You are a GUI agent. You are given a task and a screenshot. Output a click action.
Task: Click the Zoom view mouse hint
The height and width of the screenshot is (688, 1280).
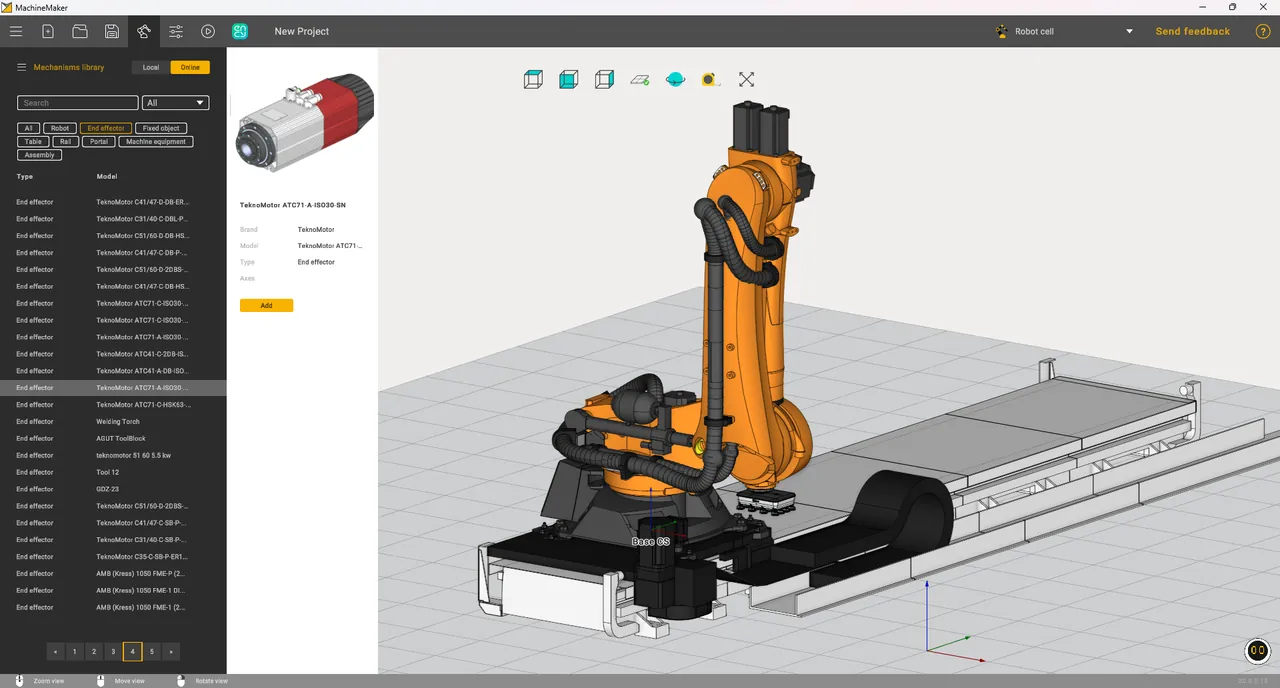(41, 681)
